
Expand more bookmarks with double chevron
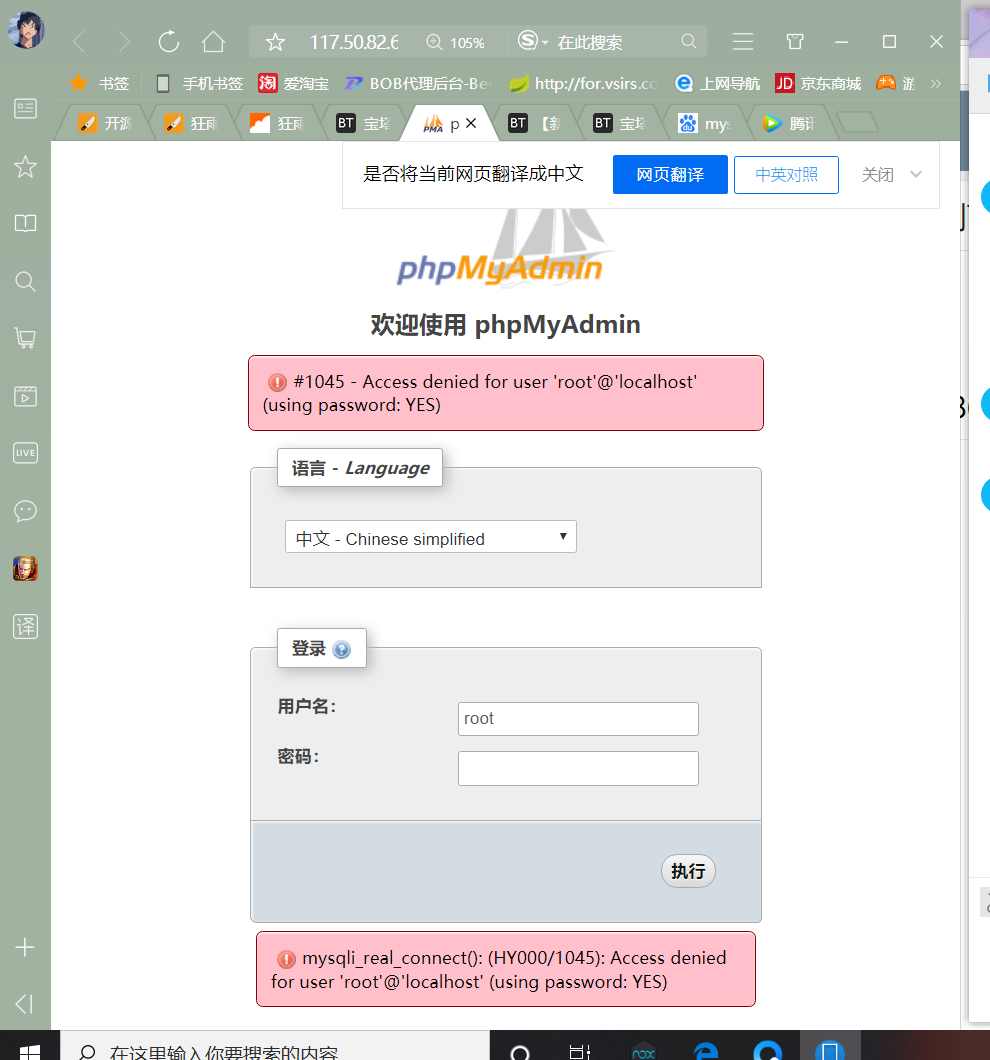(936, 83)
